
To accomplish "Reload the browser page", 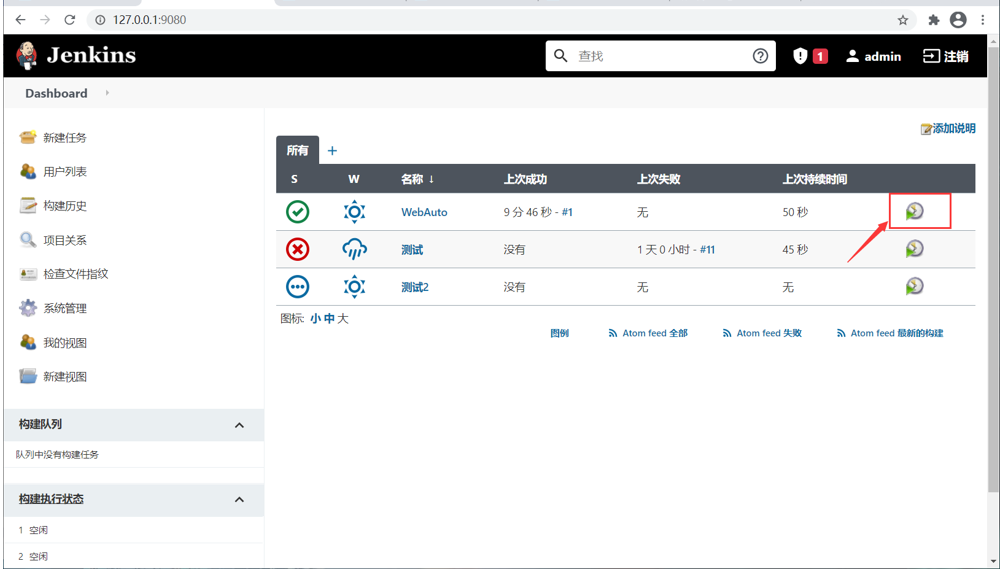I will coord(70,20).
